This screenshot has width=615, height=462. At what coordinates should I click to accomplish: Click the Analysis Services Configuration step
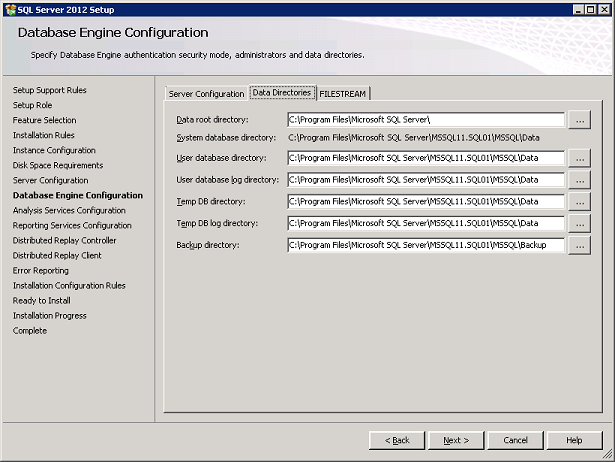[x=69, y=211]
